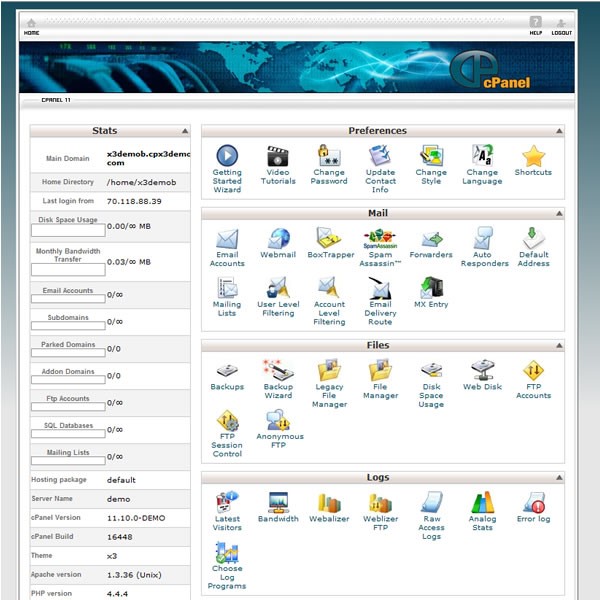Click Logout in top bar
This screenshot has width=600, height=600.
pos(561,27)
